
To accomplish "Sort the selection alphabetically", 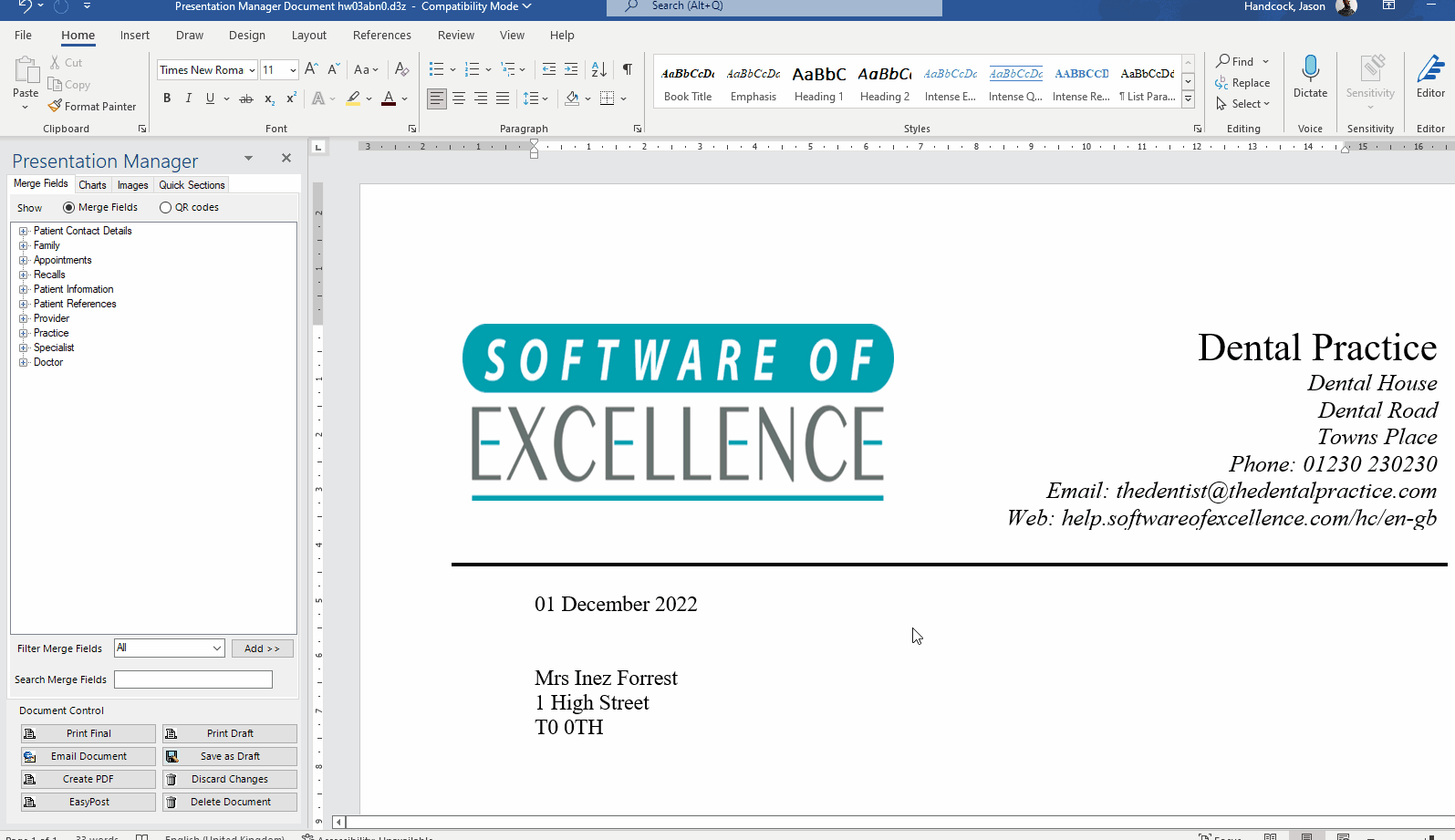I will (x=599, y=69).
